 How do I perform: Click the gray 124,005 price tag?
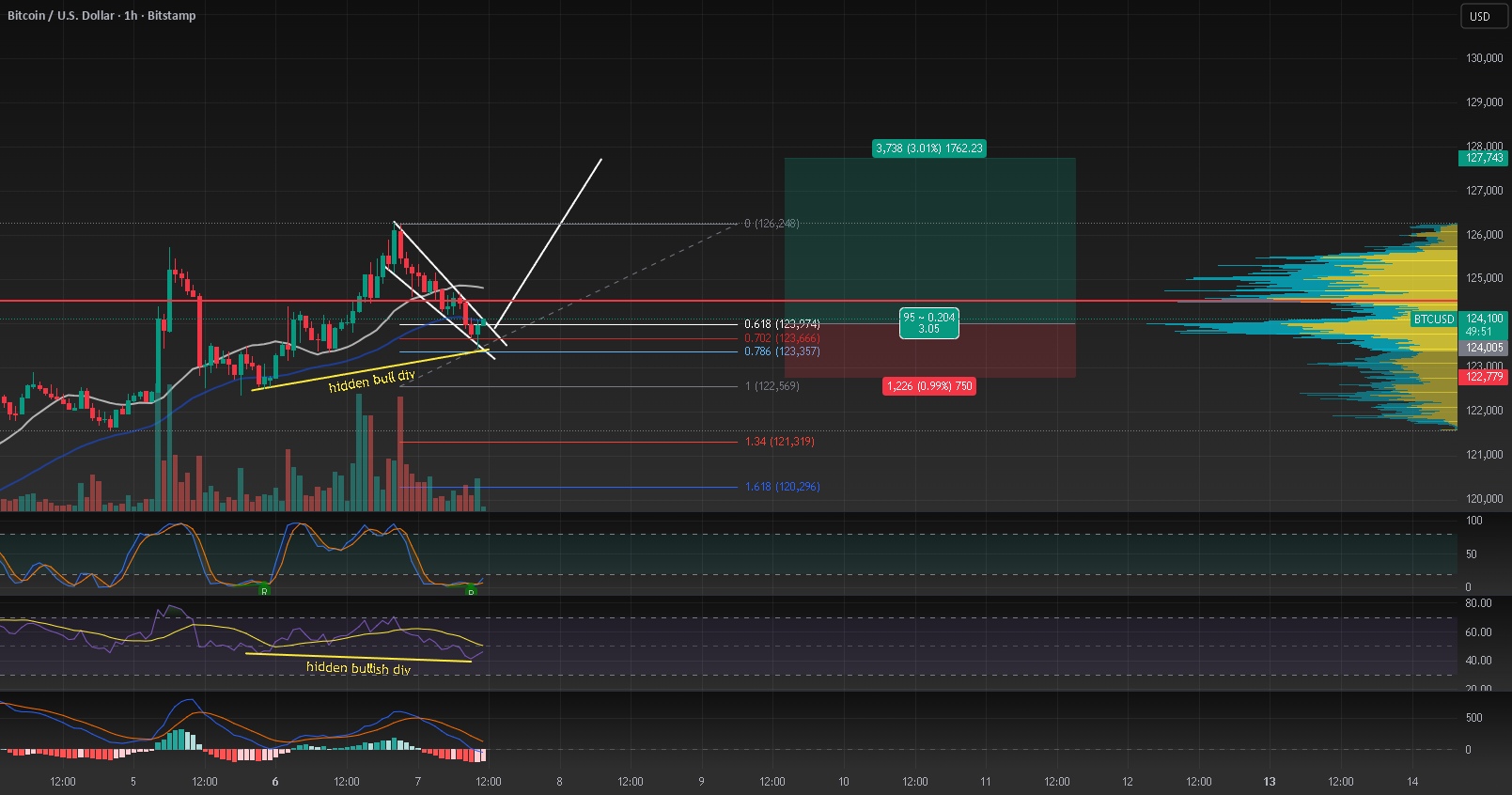tap(1484, 348)
